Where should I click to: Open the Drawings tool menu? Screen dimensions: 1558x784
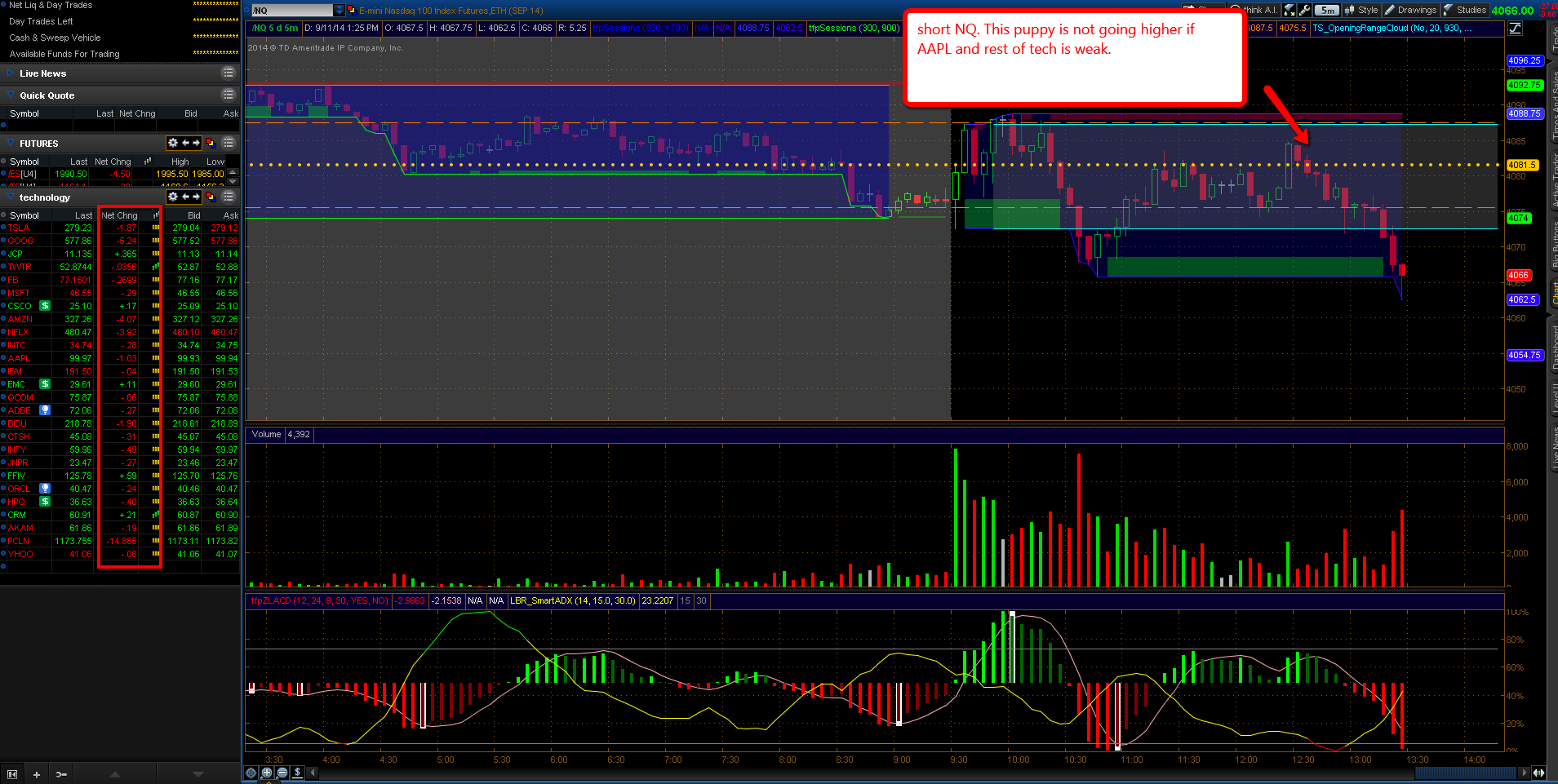coord(1410,10)
